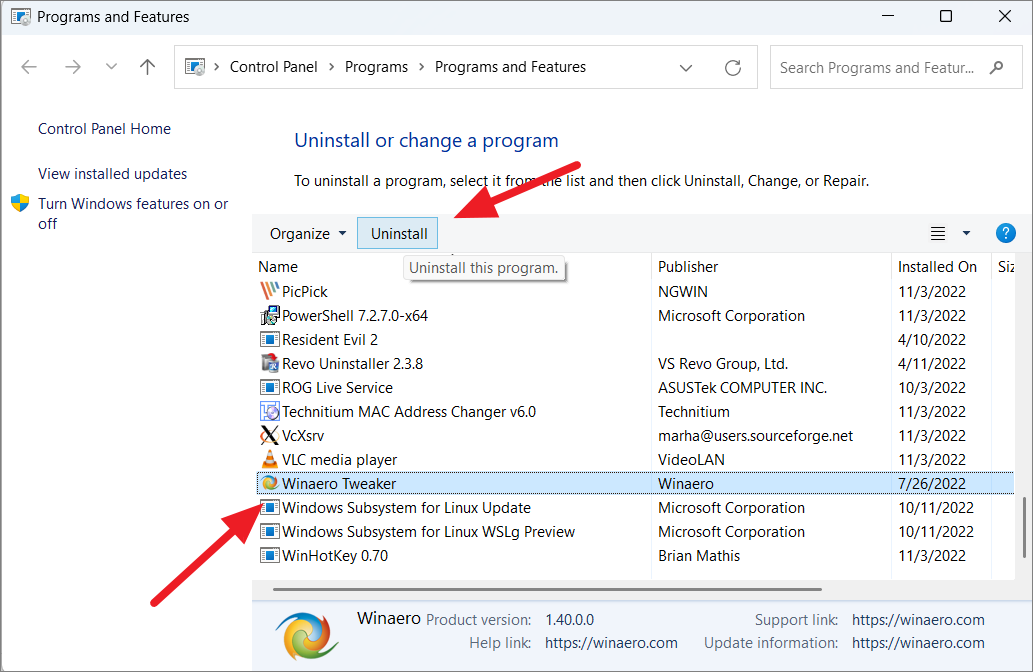Click the marha@users.sourceforge.net publisher cell
Viewport: 1033px width, 672px height.
tap(755, 436)
